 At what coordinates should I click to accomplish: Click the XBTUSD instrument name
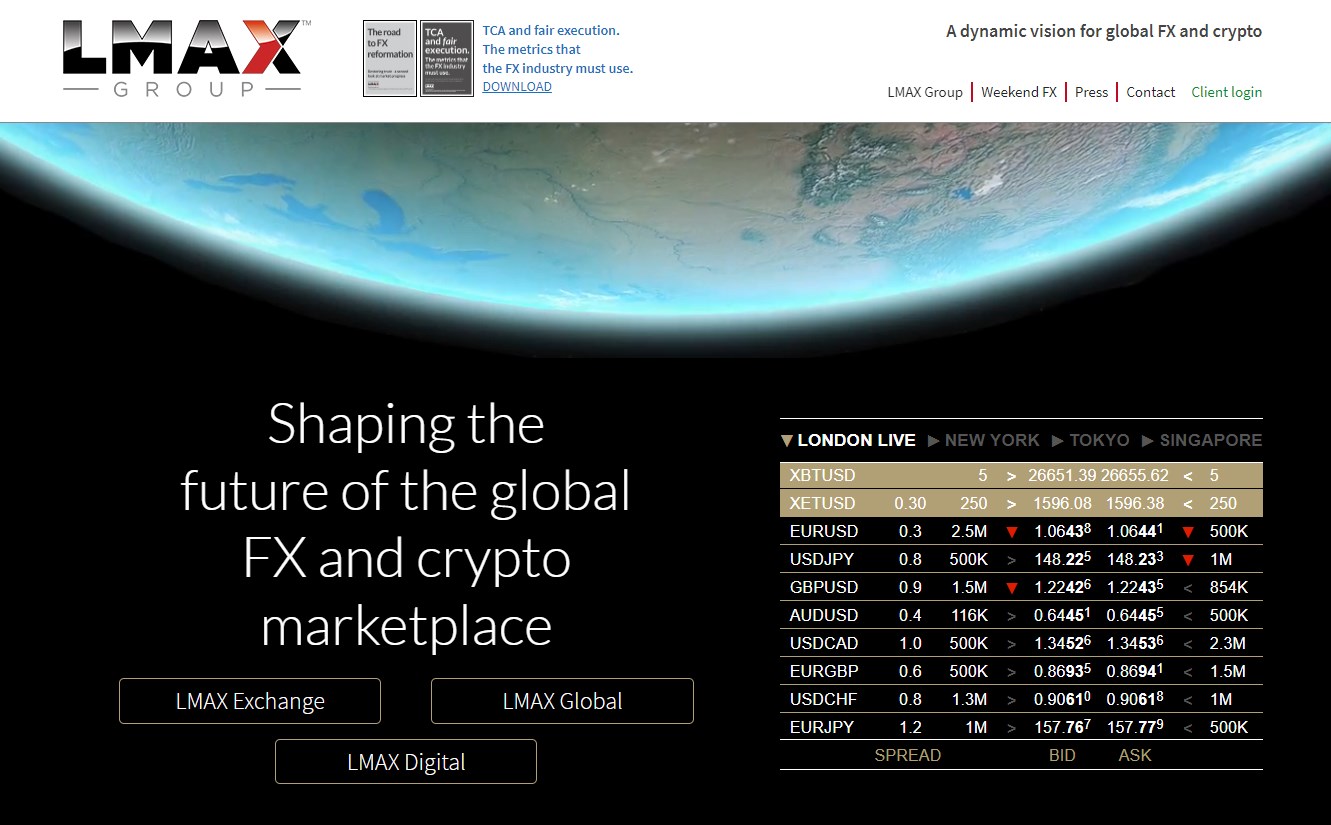pos(823,475)
